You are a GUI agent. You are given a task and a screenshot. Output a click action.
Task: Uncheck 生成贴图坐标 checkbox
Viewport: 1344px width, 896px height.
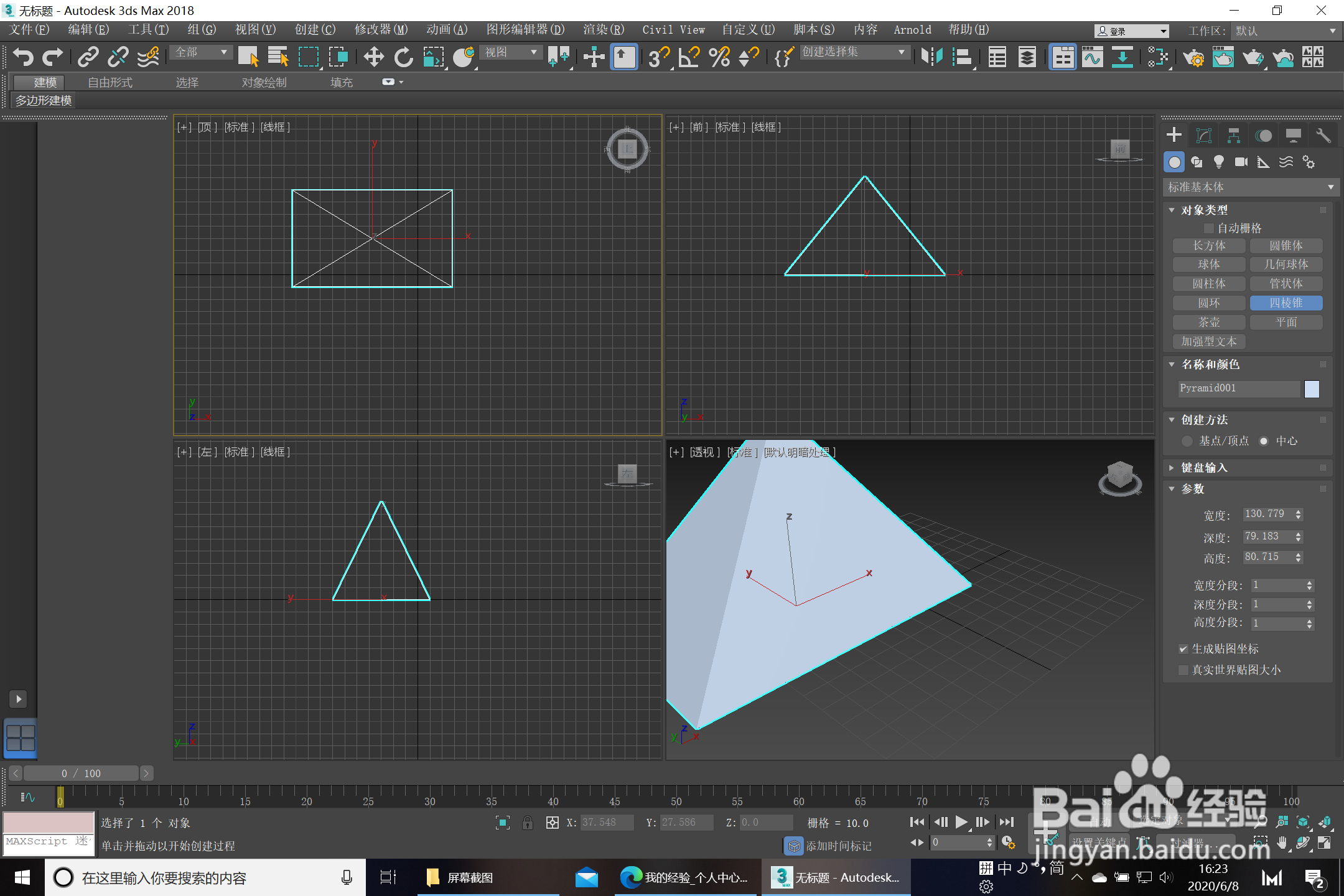pos(1183,649)
